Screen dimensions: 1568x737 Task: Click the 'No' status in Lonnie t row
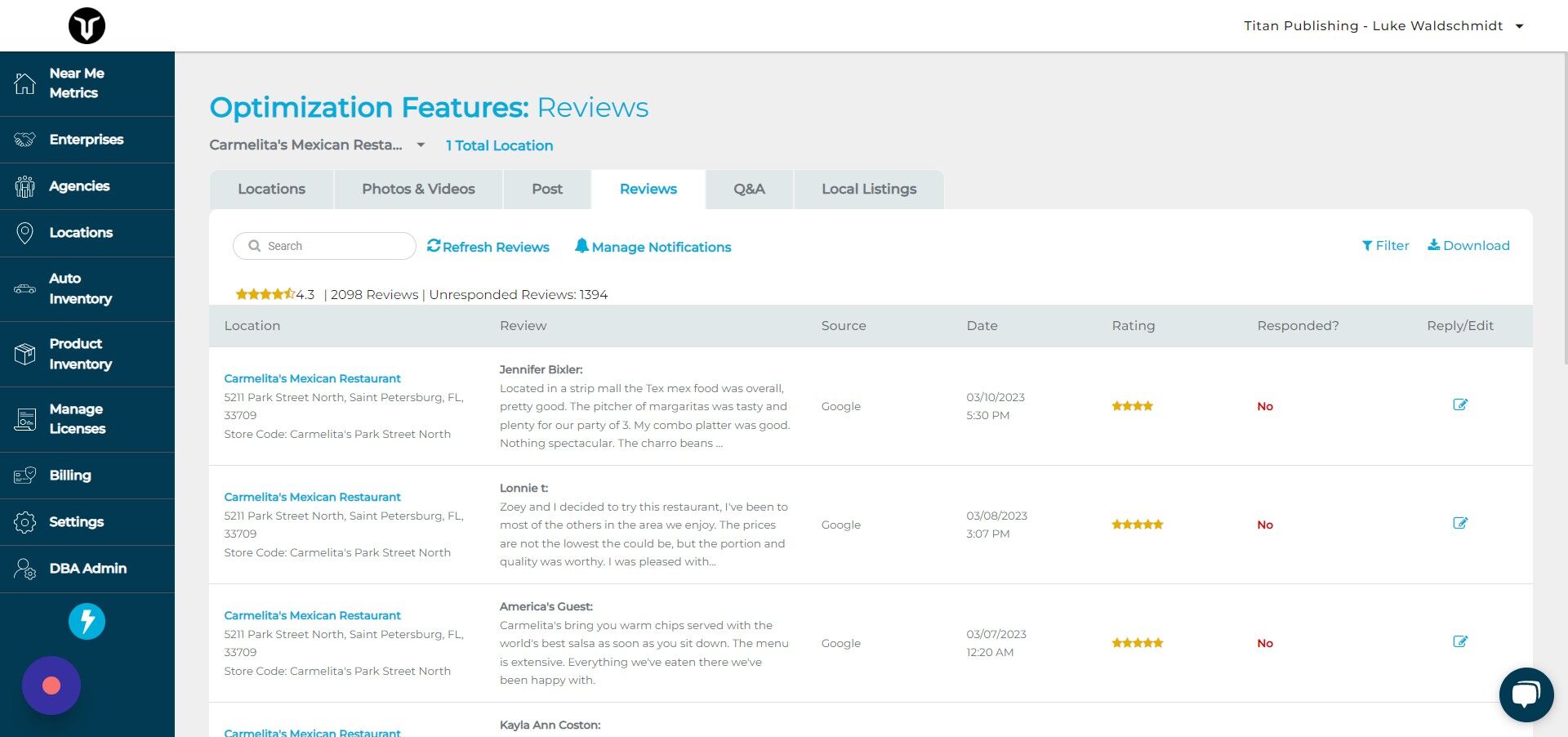pos(1265,525)
